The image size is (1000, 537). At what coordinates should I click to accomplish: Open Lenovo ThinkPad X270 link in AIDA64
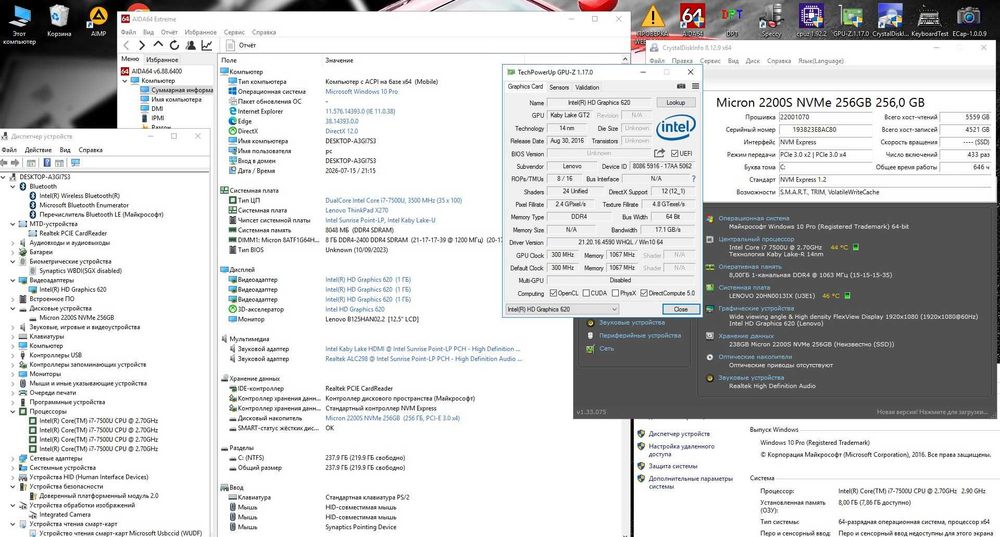pyautogui.click(x=357, y=210)
